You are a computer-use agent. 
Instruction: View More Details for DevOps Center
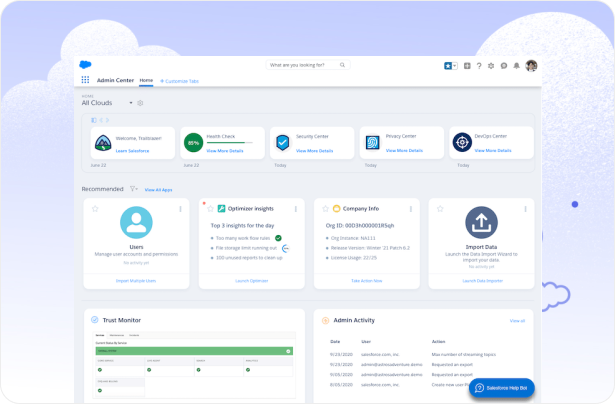493,150
